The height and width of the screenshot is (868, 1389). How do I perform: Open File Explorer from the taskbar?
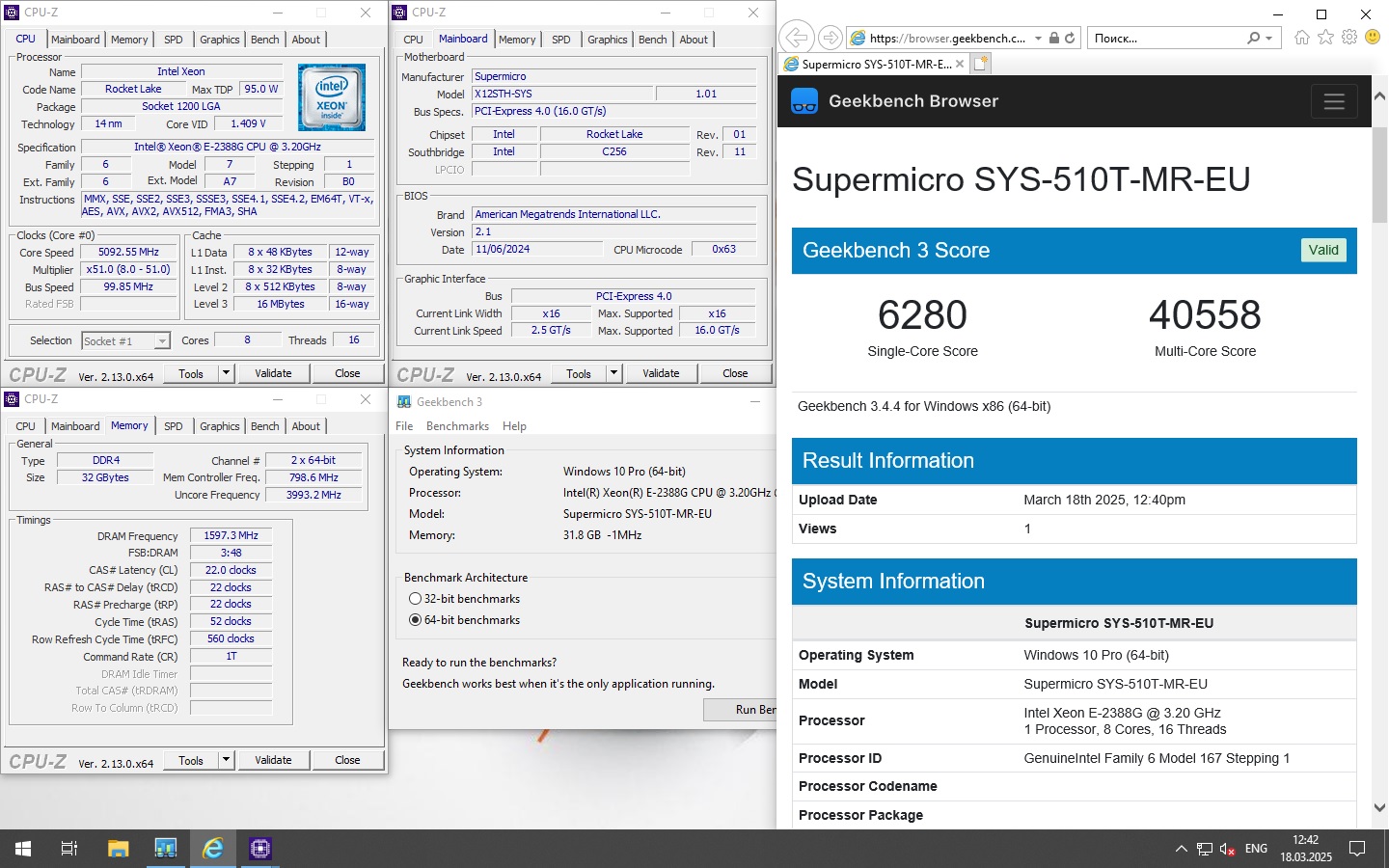pyautogui.click(x=118, y=849)
